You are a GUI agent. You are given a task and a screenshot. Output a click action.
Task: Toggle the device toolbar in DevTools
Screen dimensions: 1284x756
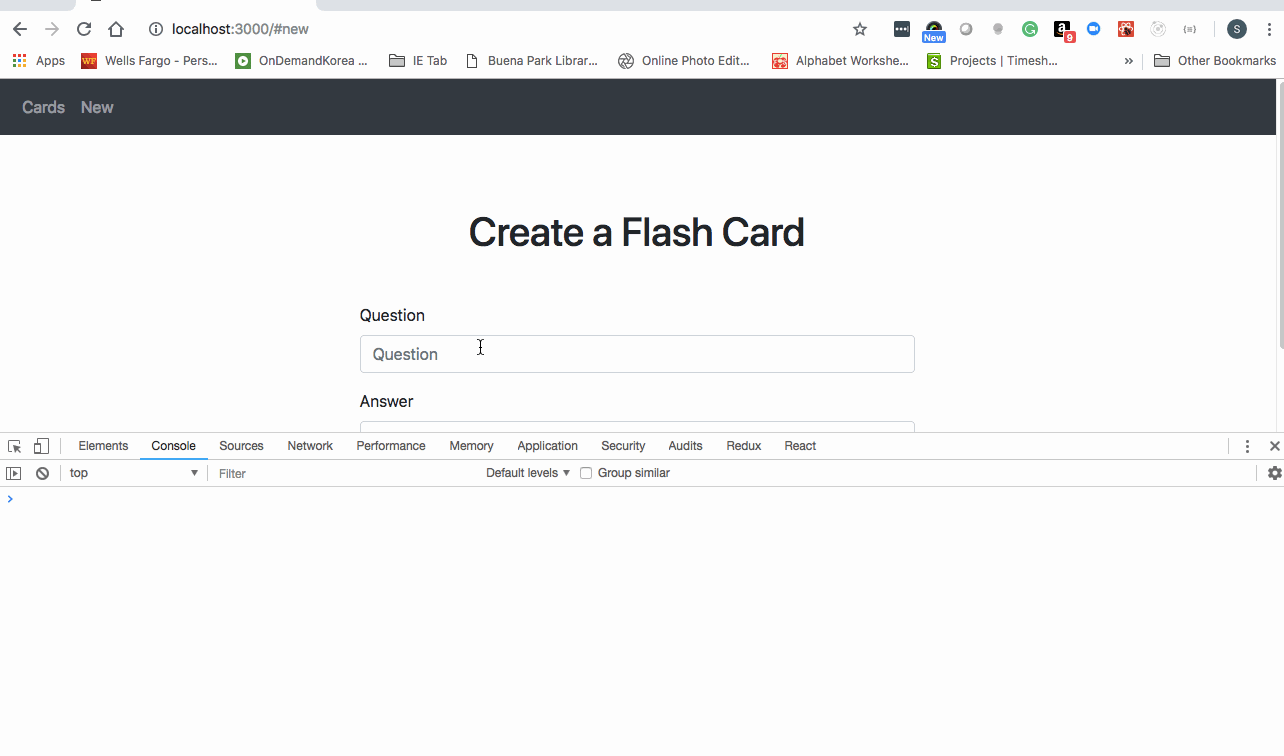coord(40,445)
